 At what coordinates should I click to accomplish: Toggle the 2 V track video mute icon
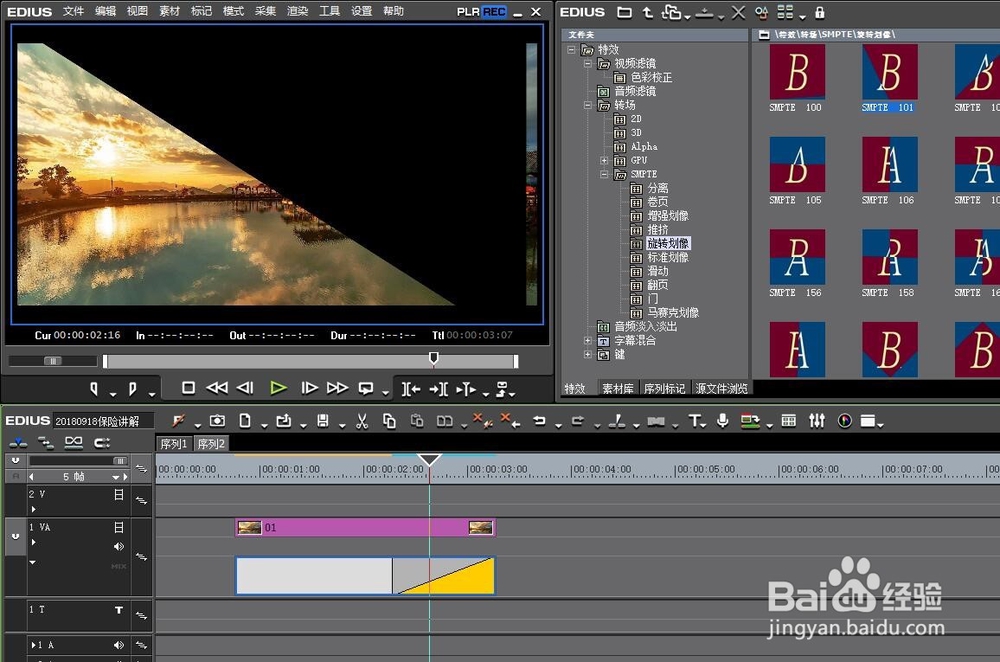119,494
